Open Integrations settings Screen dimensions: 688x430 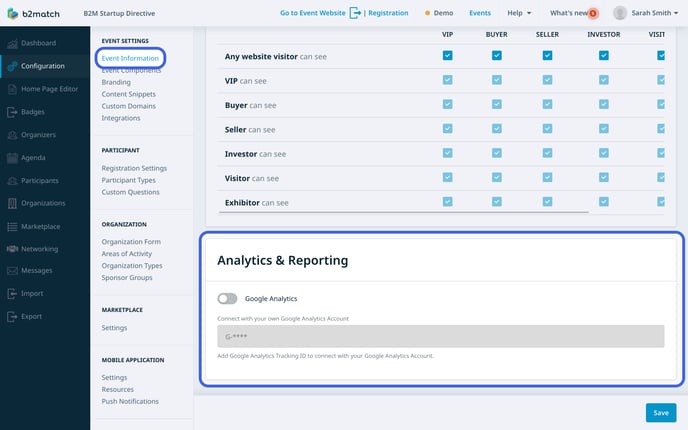[121, 118]
